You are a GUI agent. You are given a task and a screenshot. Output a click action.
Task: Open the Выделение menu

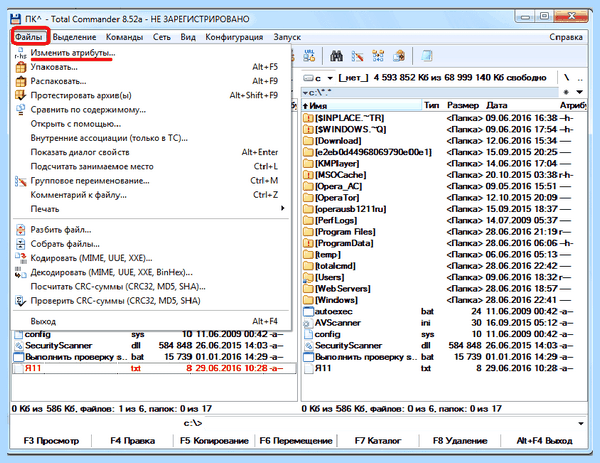point(74,37)
